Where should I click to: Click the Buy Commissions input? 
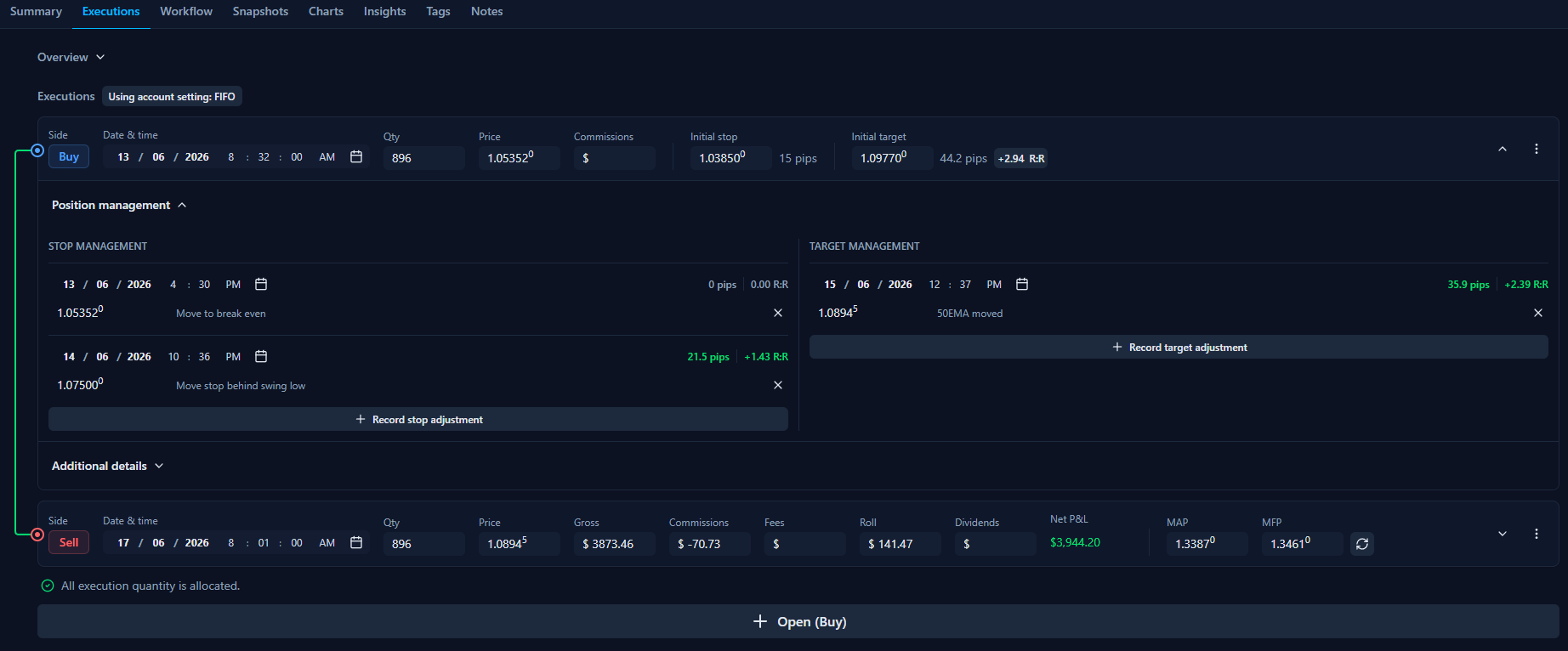[615, 158]
